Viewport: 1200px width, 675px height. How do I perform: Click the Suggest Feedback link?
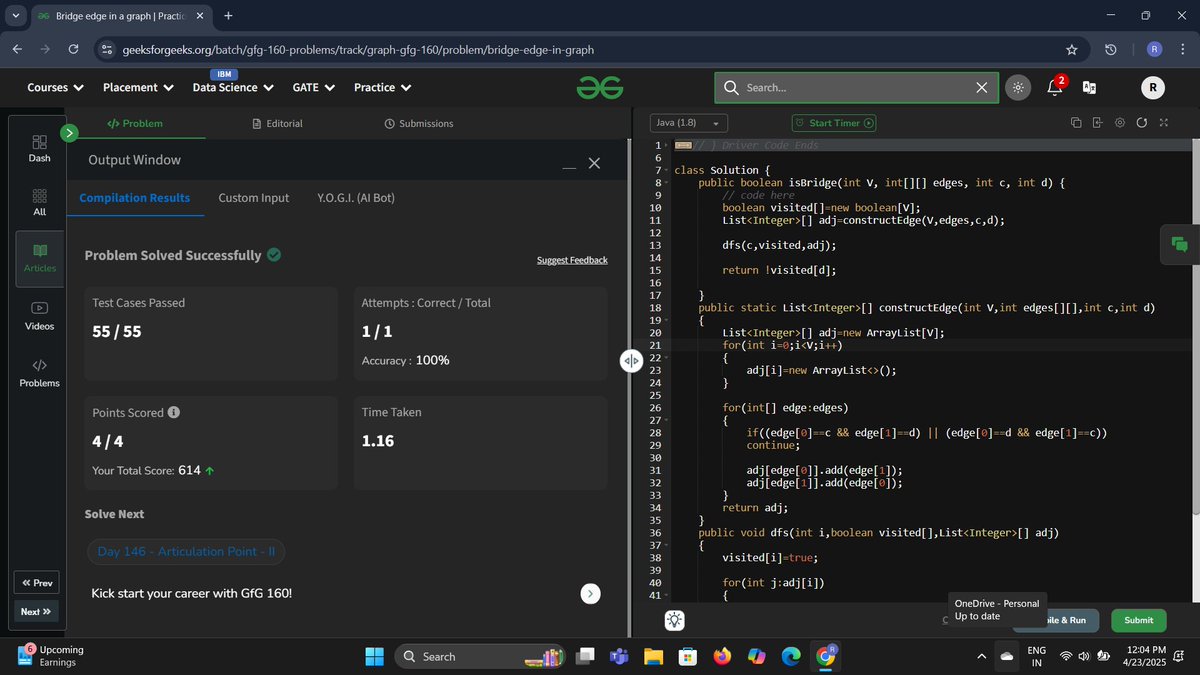click(572, 260)
